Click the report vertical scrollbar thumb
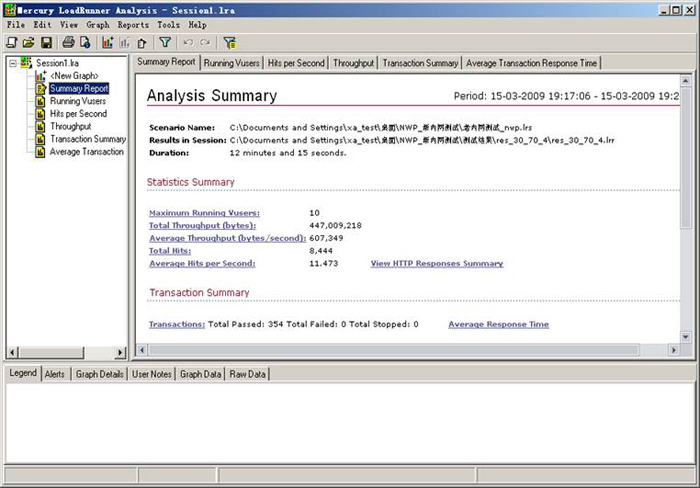This screenshot has height=488, width=700. [686, 157]
